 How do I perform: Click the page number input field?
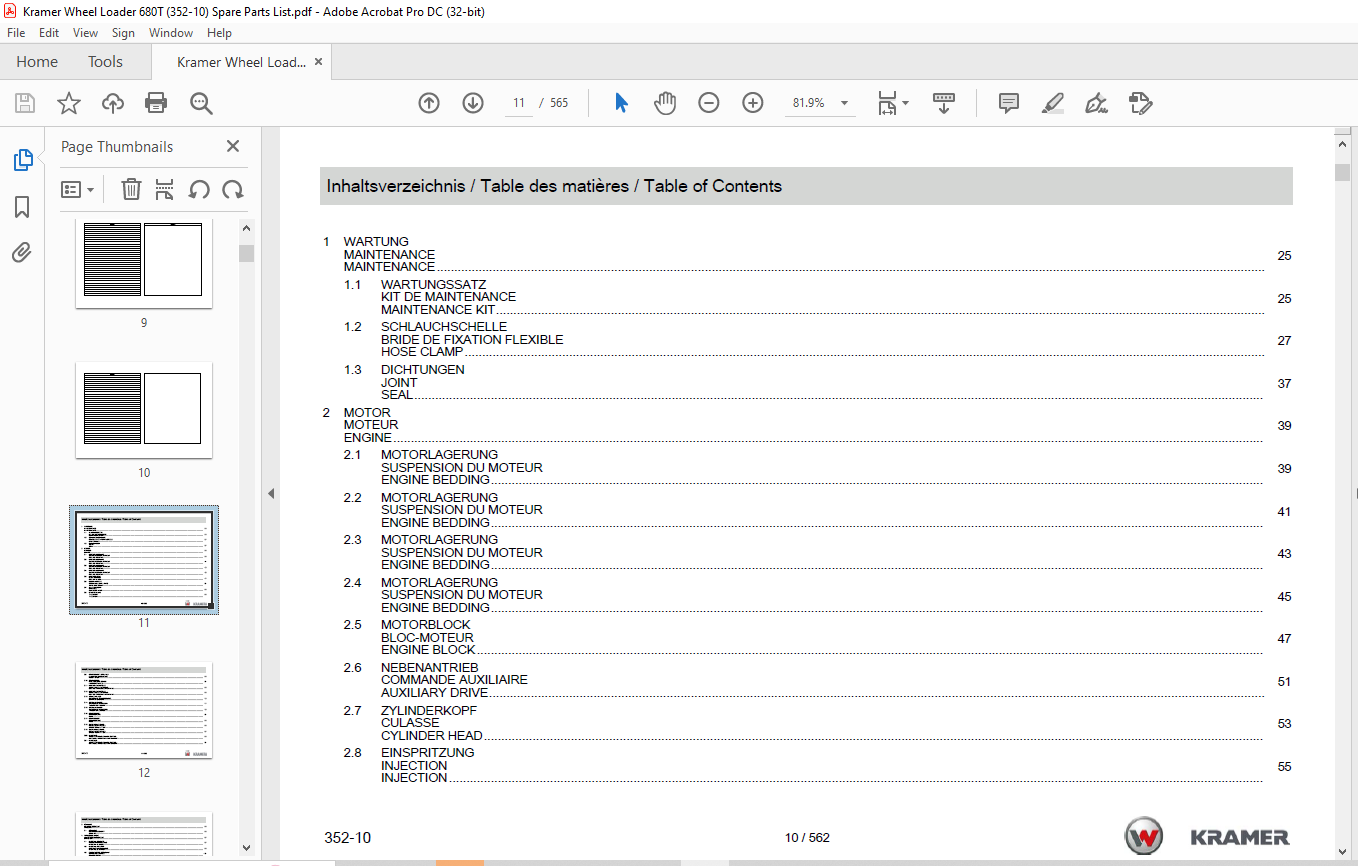tap(519, 103)
